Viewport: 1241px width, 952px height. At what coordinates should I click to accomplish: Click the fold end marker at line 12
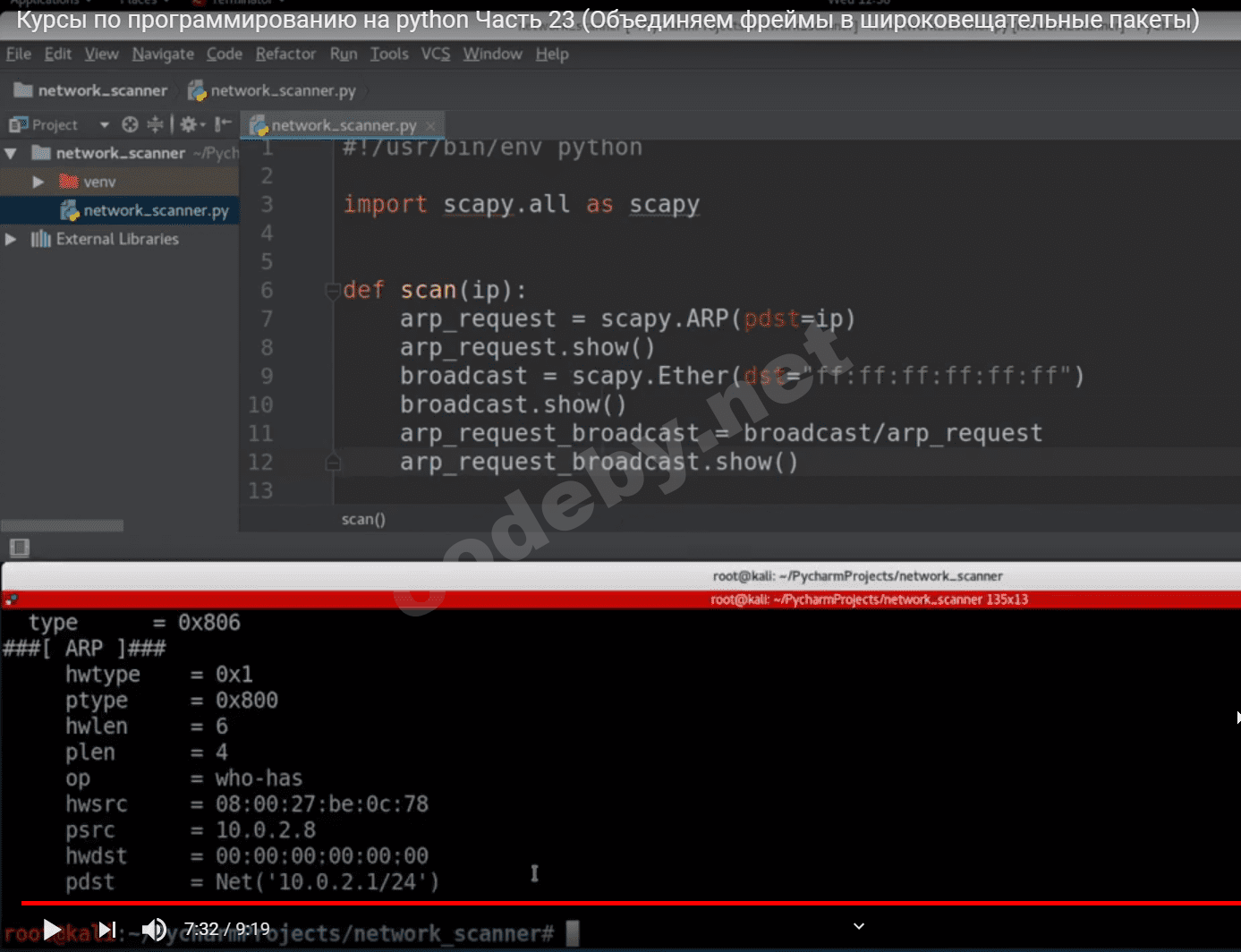(x=334, y=463)
